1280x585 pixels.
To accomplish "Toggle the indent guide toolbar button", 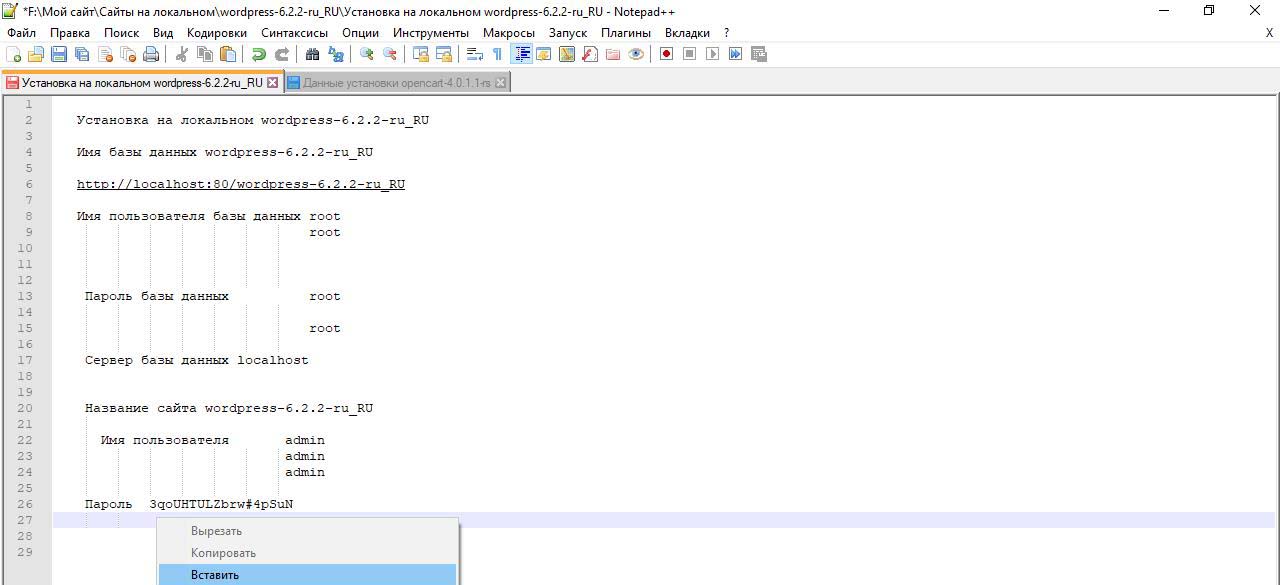I will (x=521, y=54).
